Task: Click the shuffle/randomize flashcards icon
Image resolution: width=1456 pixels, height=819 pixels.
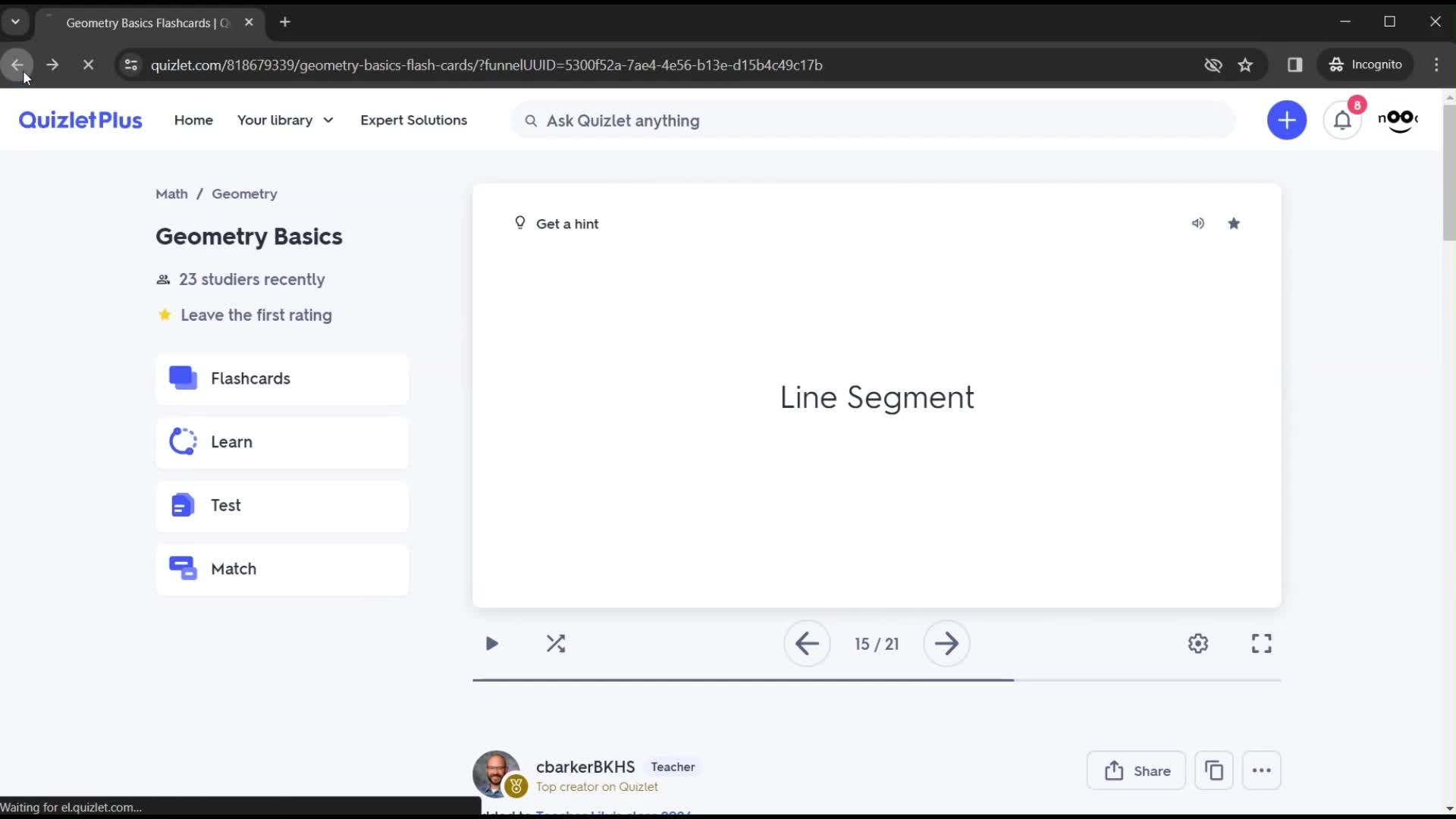Action: tap(557, 643)
